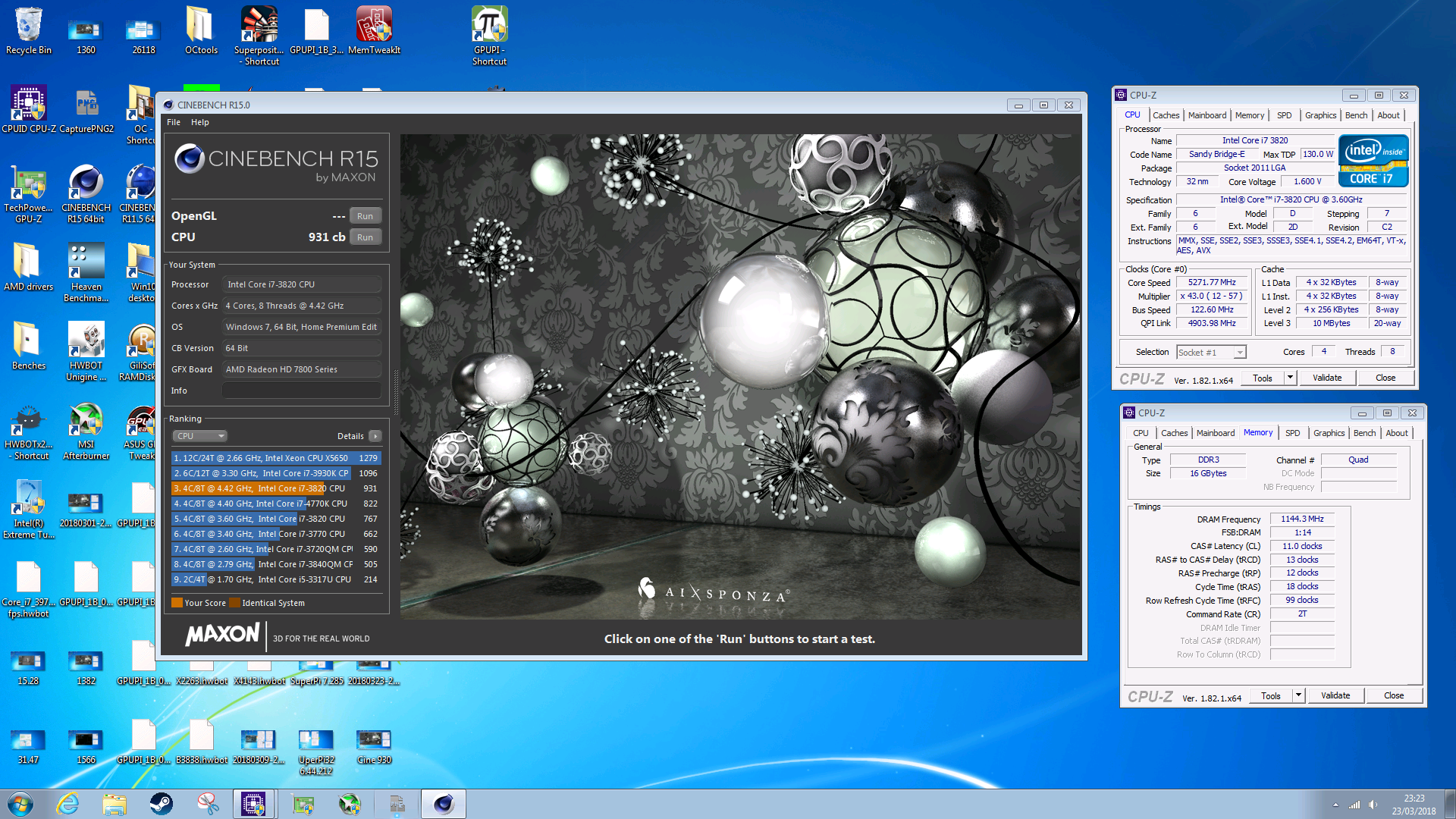Launch the Heaven Benchmark icon
This screenshot has height=819, width=1456.
[86, 272]
